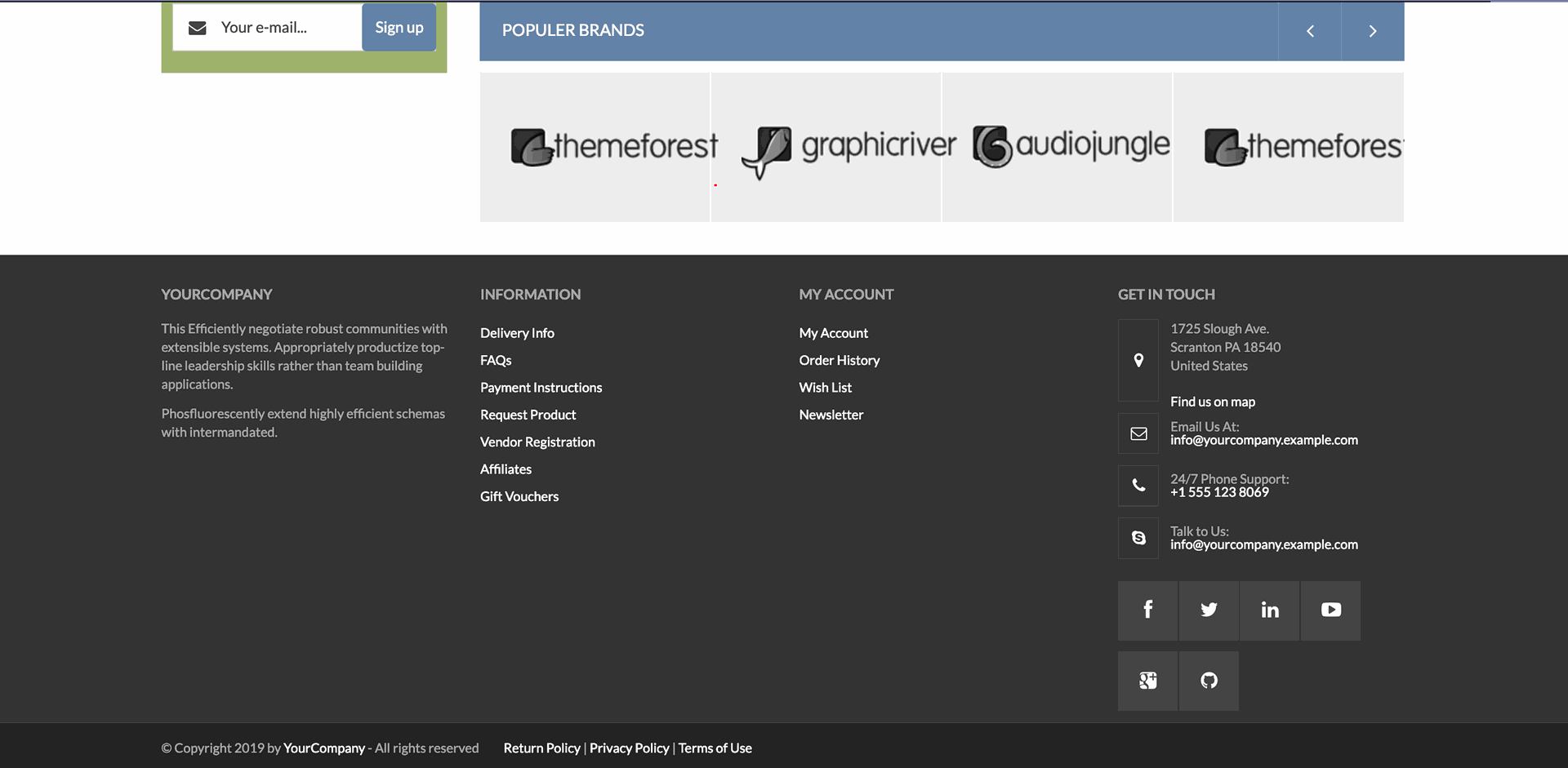This screenshot has height=768, width=1568.
Task: Click the Talk to Us email address
Action: point(1264,544)
